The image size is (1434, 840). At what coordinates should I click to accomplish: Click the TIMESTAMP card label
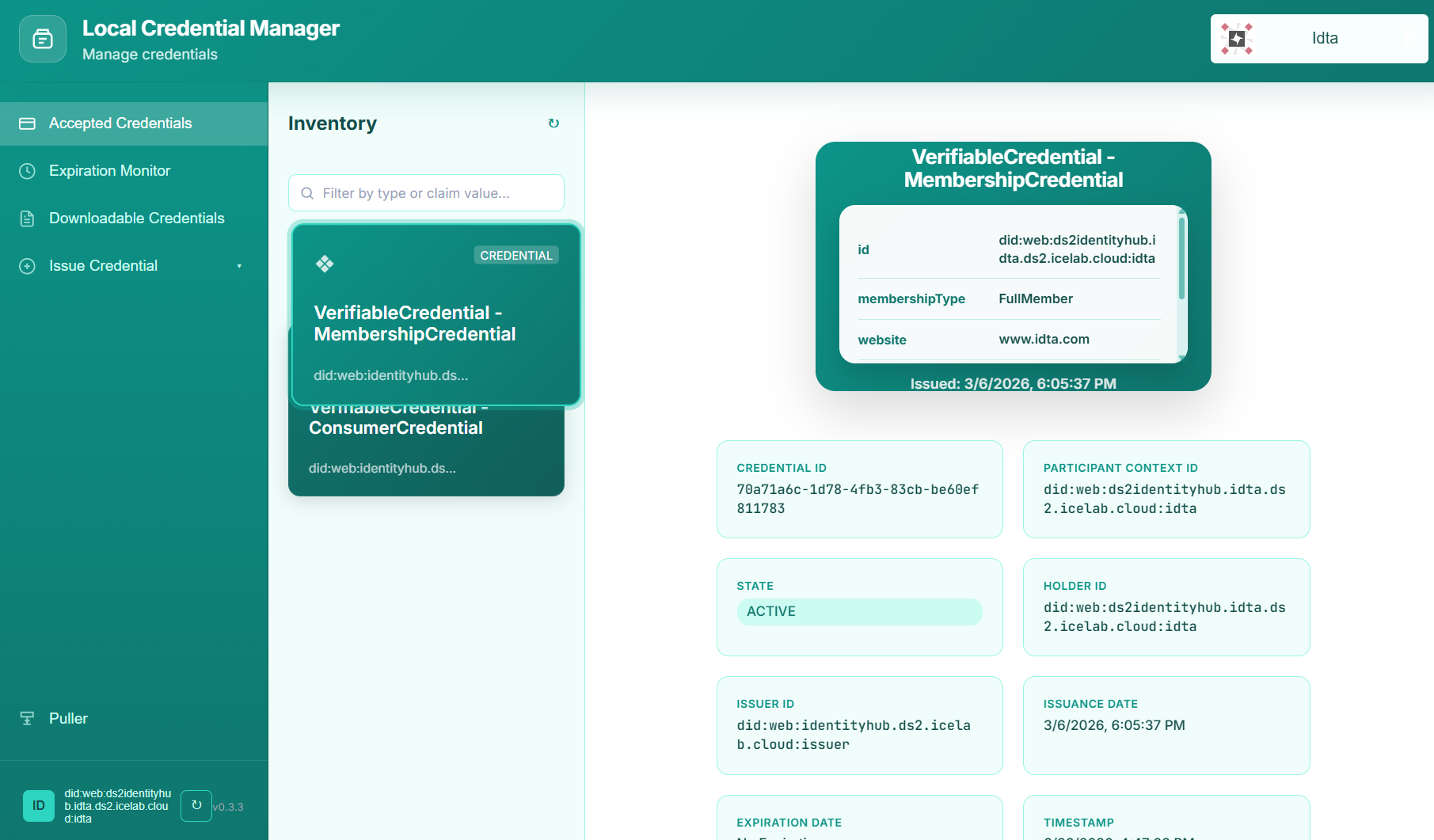[1078, 823]
